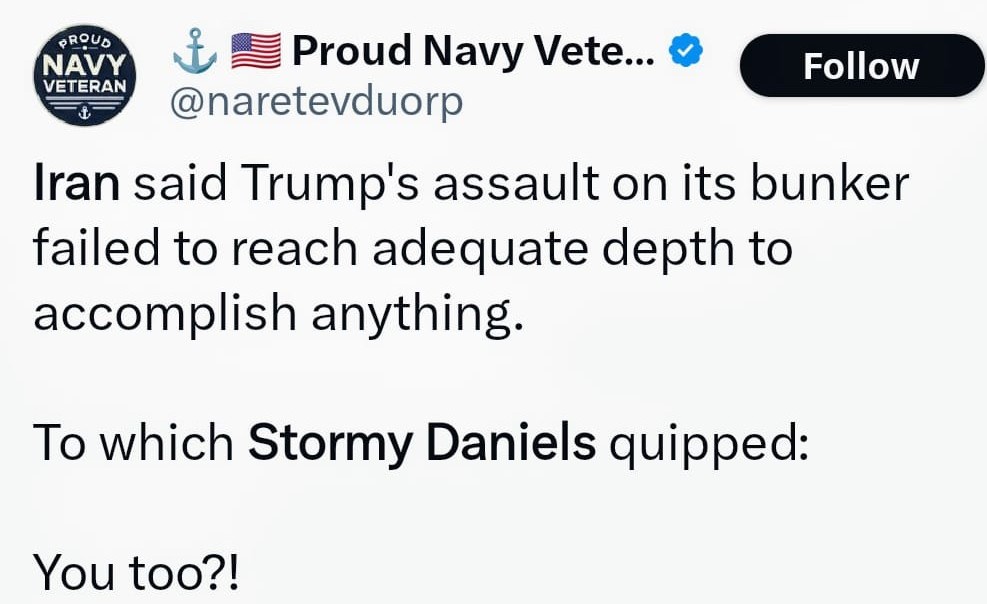Screen dimensions: 987x604
Task: Click the line 'accomplish anything.'
Action: (278, 314)
